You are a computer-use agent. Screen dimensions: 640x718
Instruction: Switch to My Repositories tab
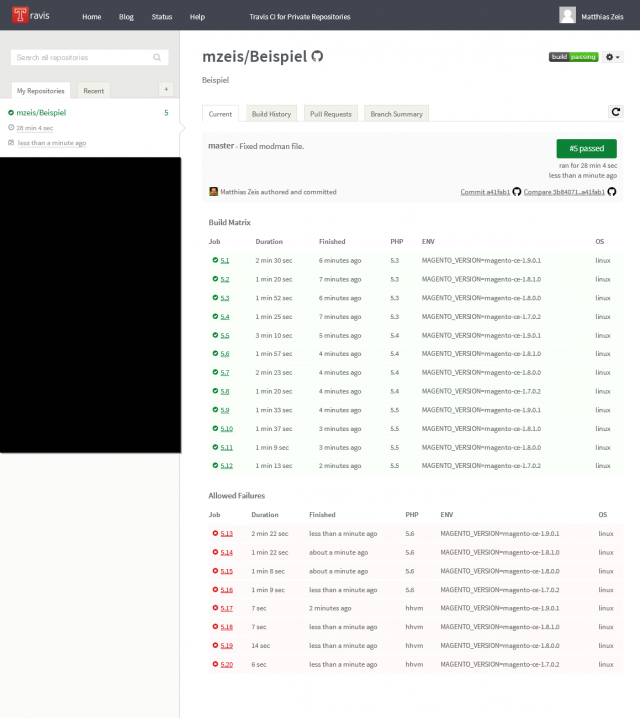click(x=41, y=91)
